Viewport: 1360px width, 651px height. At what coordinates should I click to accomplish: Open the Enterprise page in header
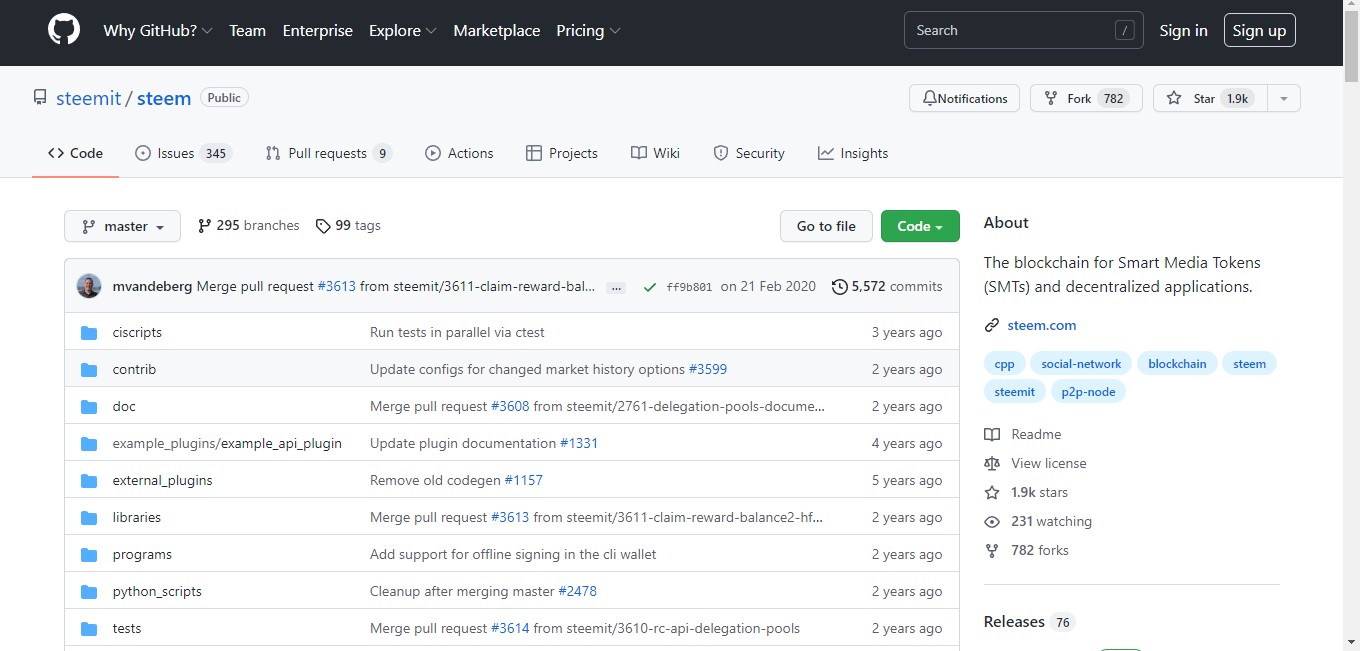pyautogui.click(x=318, y=30)
